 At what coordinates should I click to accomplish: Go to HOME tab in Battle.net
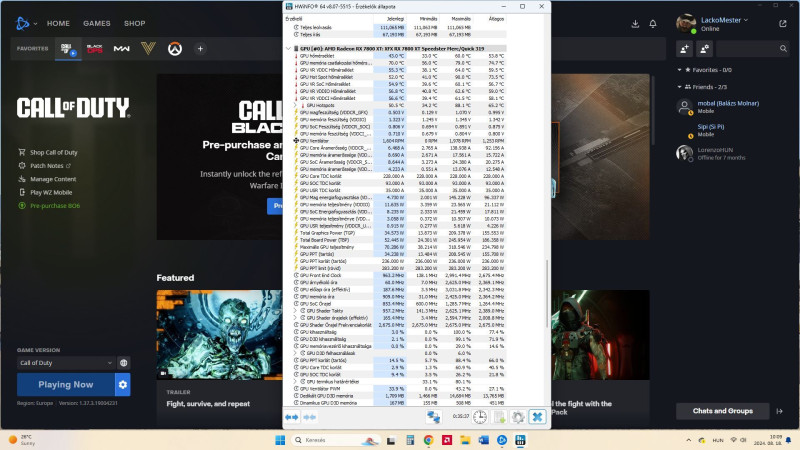click(x=58, y=23)
